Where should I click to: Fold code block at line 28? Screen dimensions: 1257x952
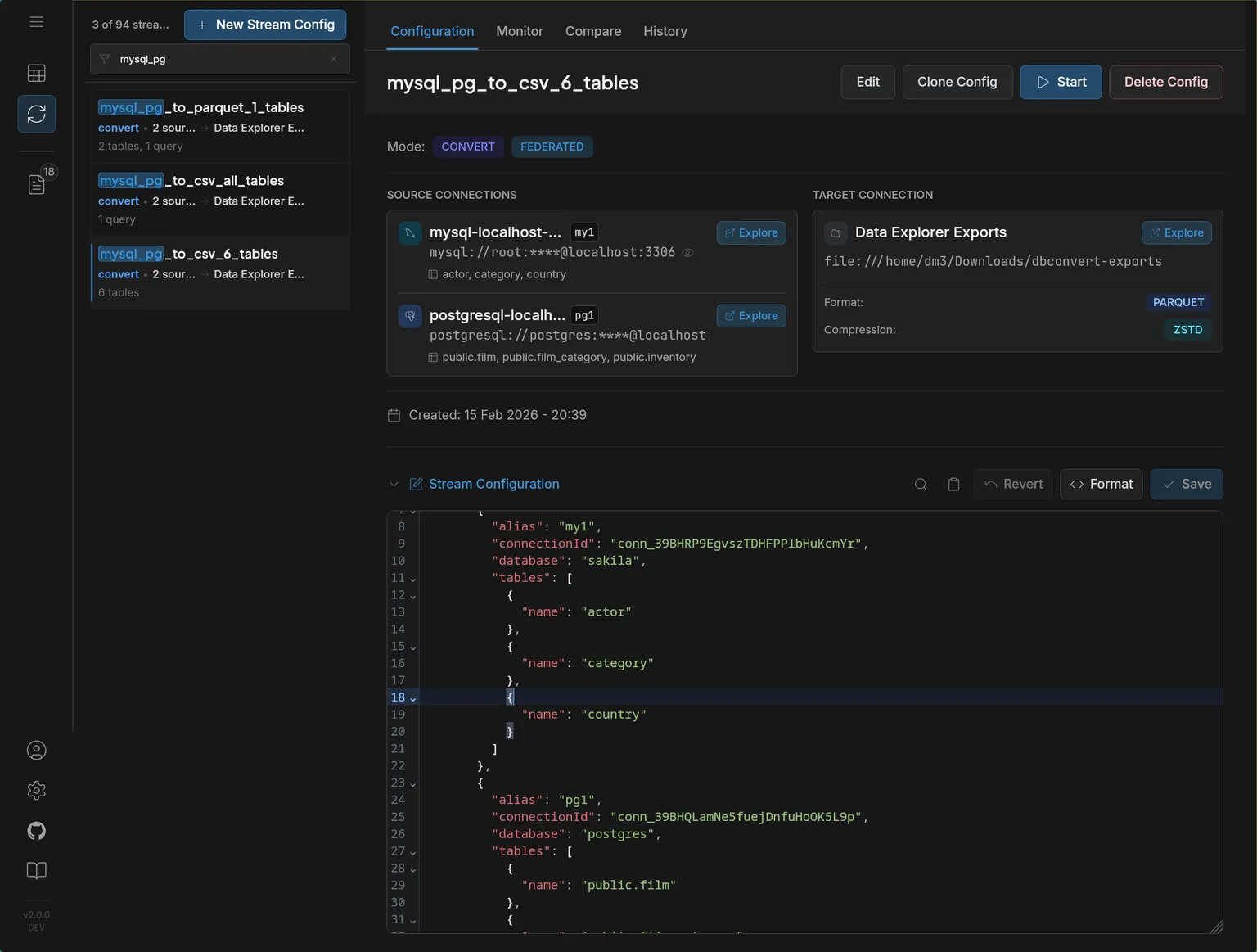[412, 869]
